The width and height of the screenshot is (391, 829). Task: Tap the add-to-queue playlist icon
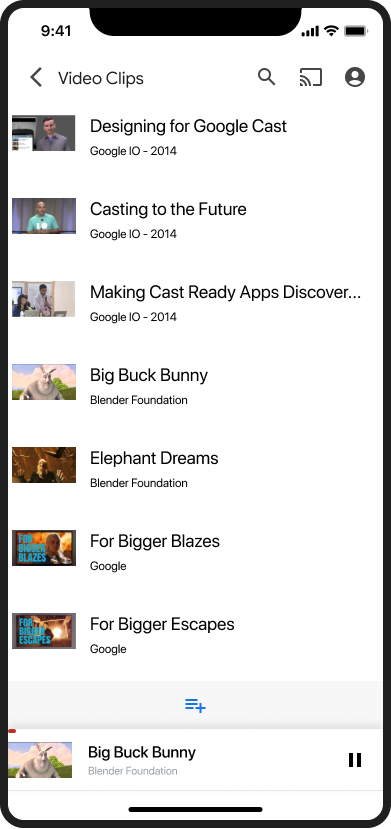(195, 705)
